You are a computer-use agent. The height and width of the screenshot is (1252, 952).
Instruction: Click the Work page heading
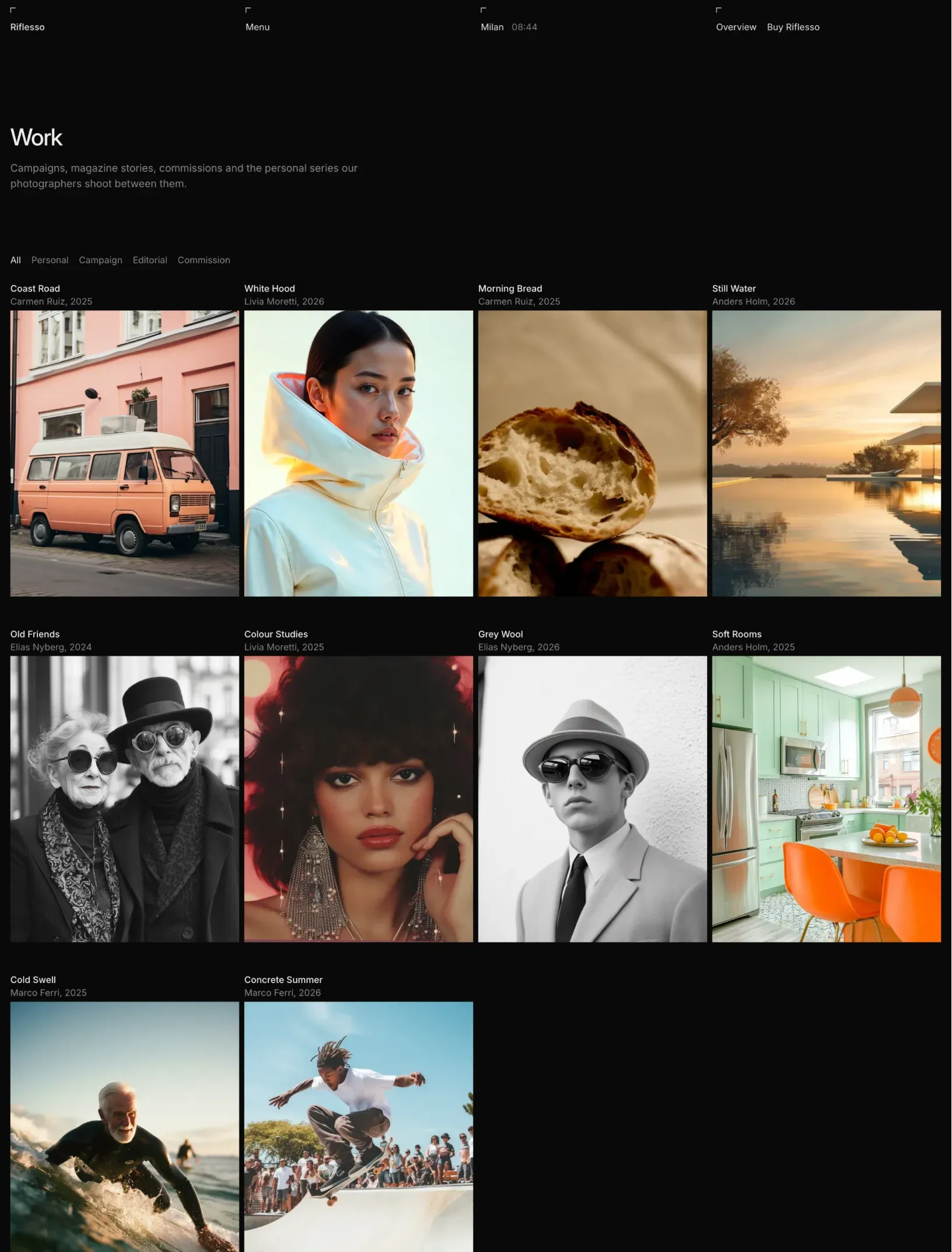click(36, 138)
